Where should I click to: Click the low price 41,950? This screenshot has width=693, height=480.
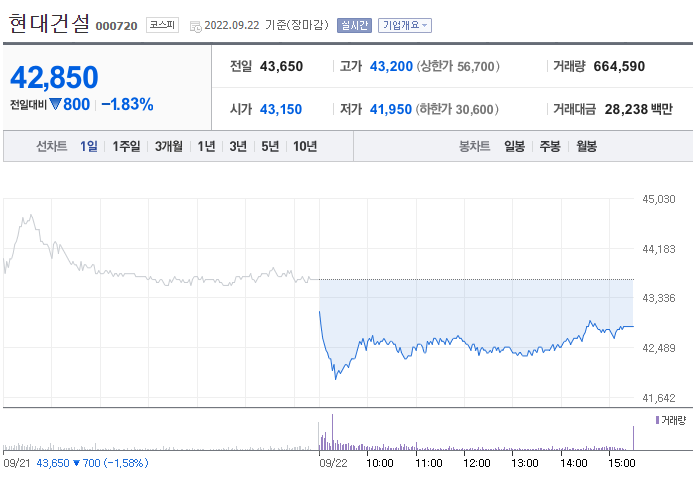pos(391,109)
